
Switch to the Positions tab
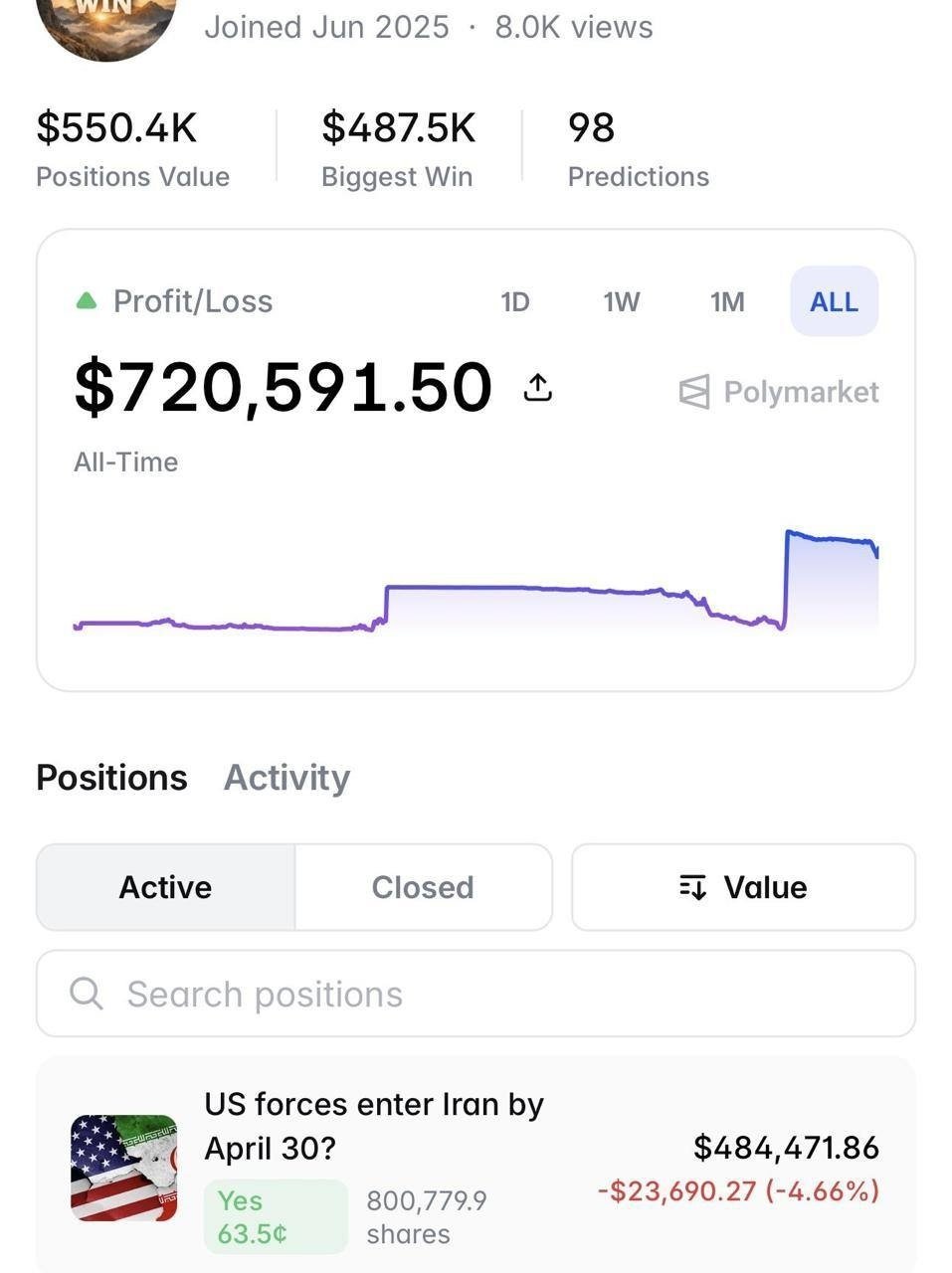pyautogui.click(x=111, y=777)
